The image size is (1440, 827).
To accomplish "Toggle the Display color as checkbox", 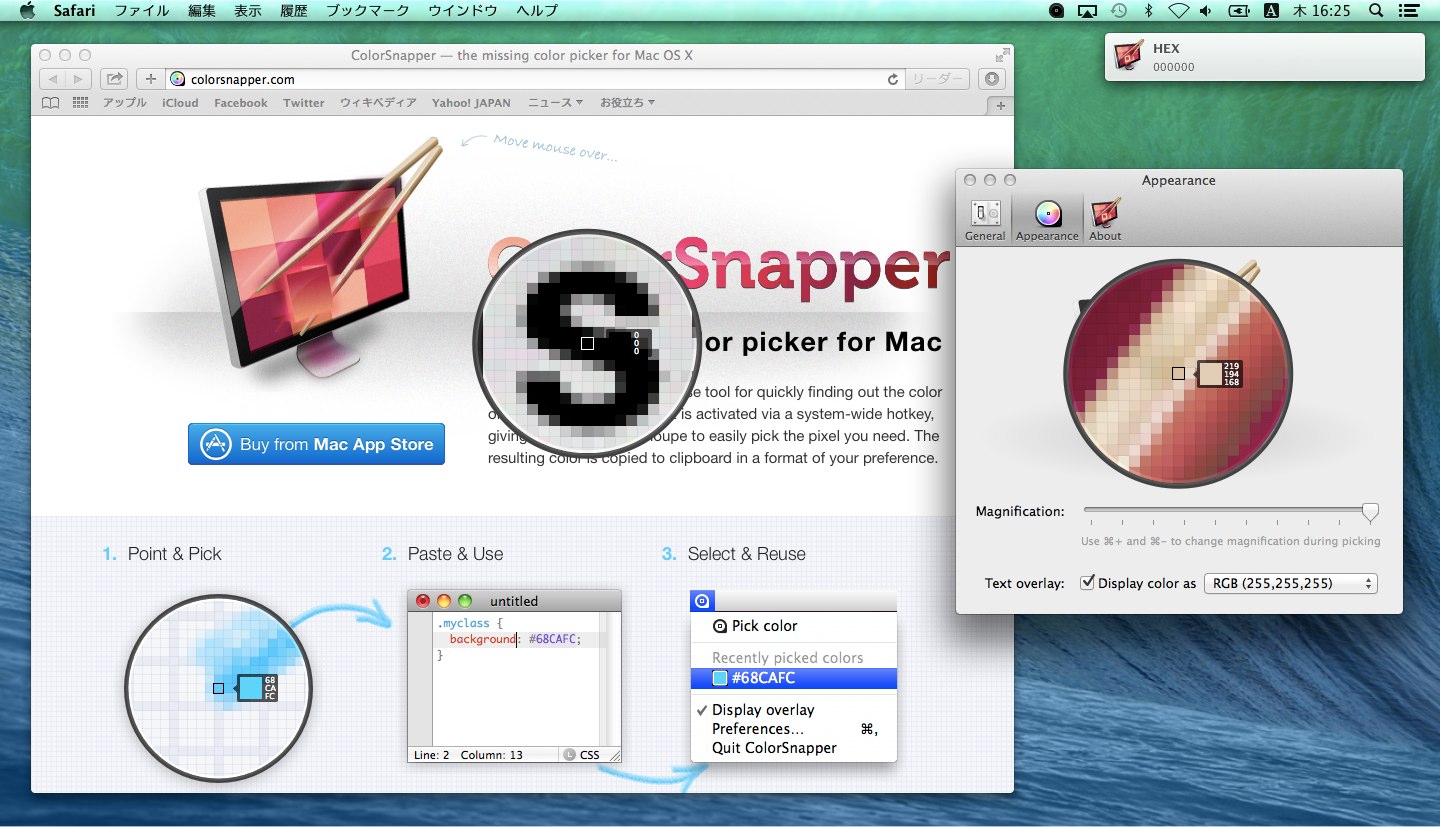I will click(1087, 583).
